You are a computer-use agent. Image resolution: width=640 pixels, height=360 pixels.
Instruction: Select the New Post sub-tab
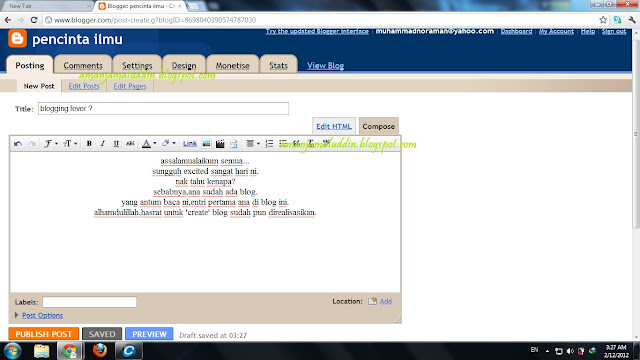[39, 86]
